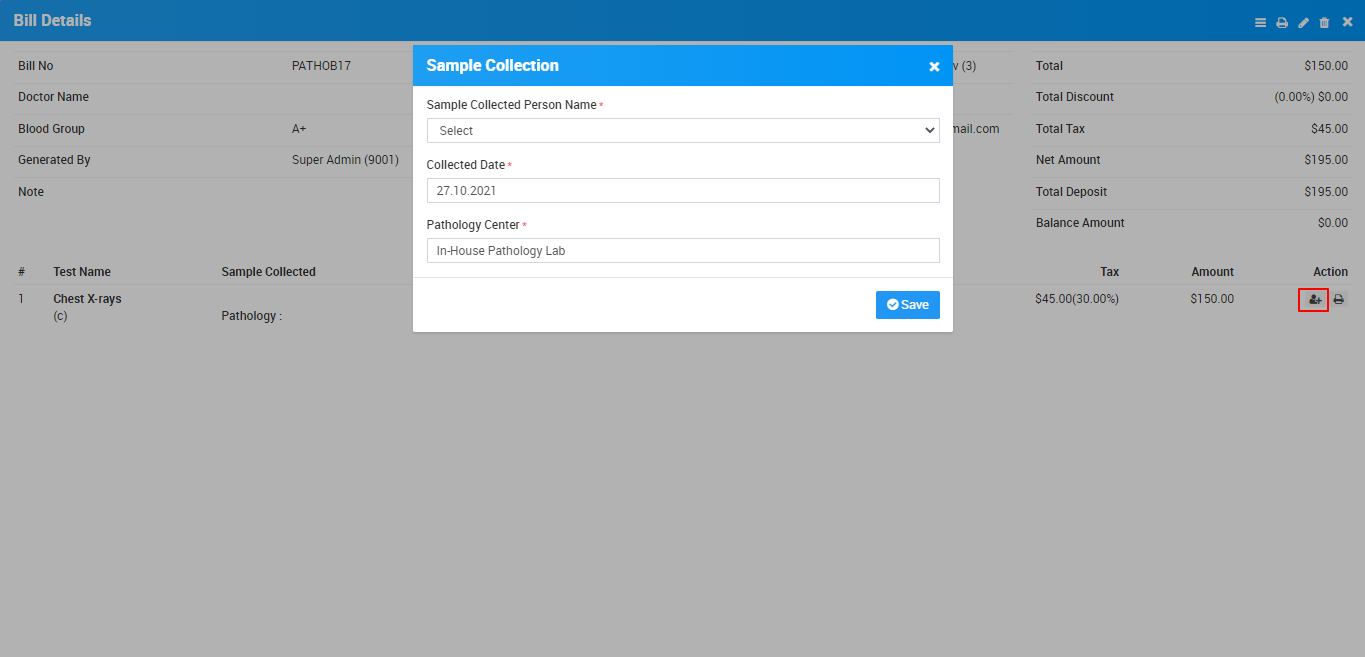Click the Test Name column header
This screenshot has width=1365, height=657.
click(x=82, y=272)
